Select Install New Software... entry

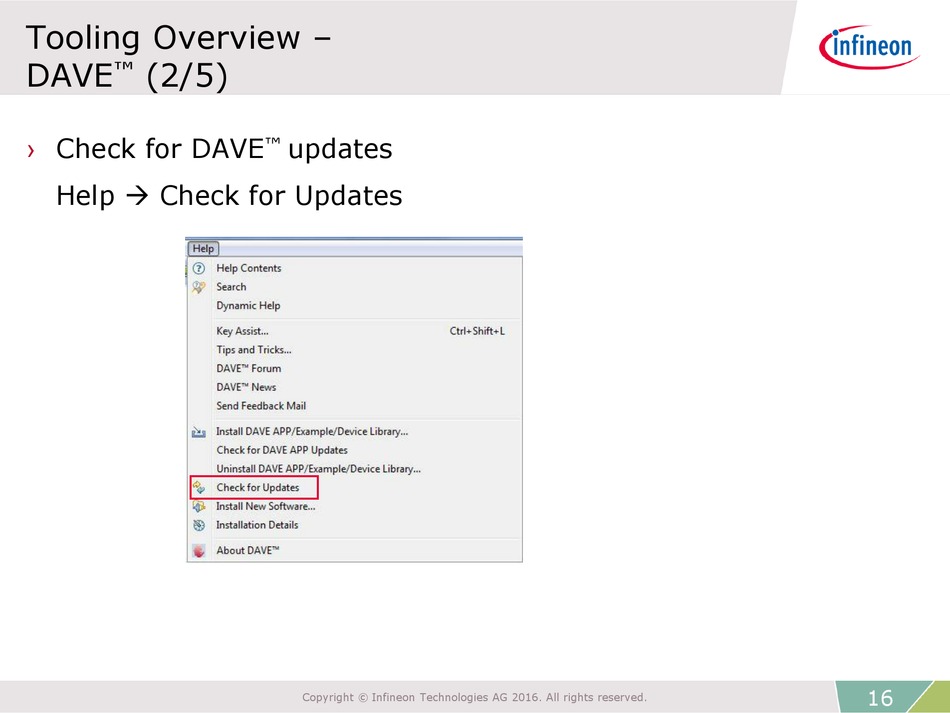[x=354, y=506]
